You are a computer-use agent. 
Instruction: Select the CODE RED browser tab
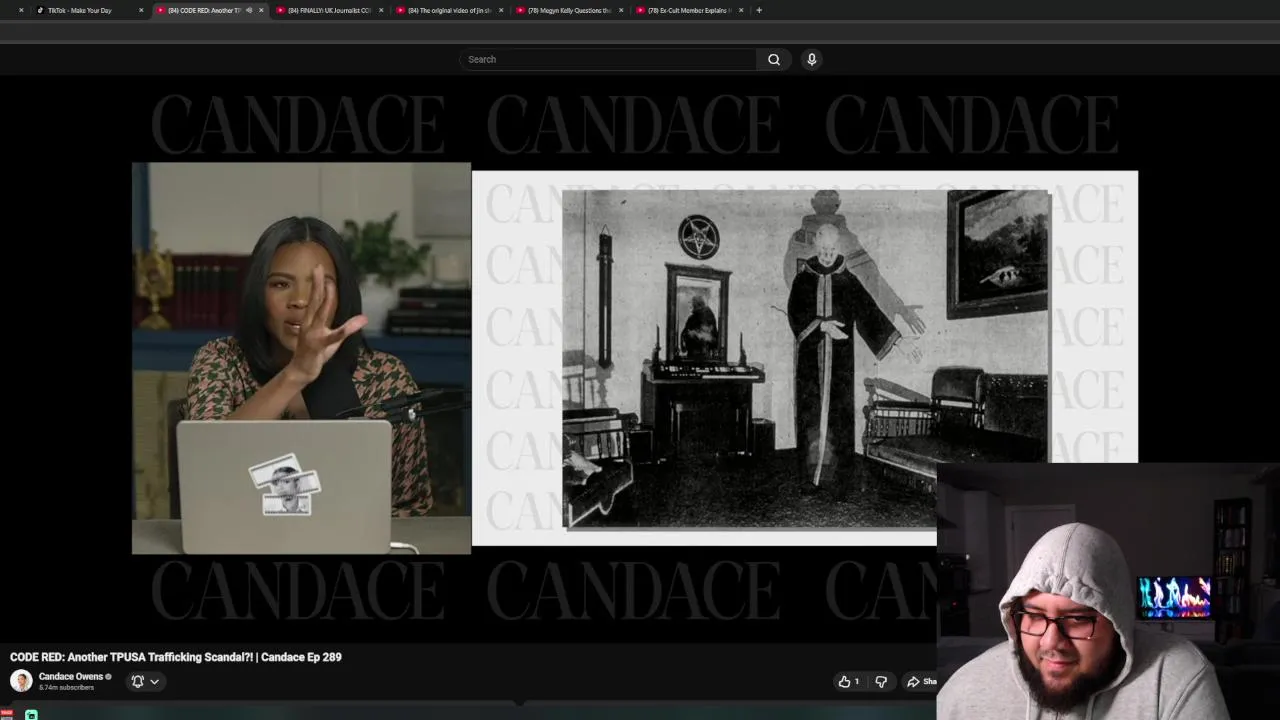tap(204, 10)
